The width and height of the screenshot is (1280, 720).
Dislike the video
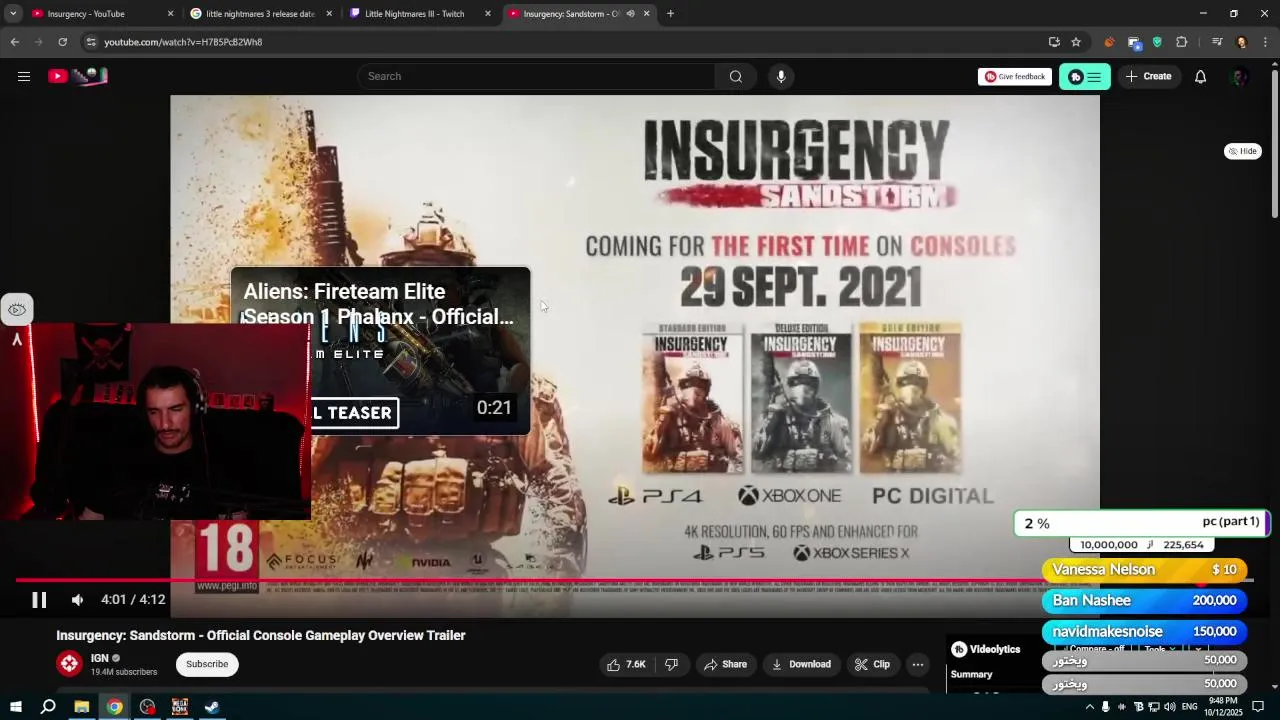[x=672, y=664]
